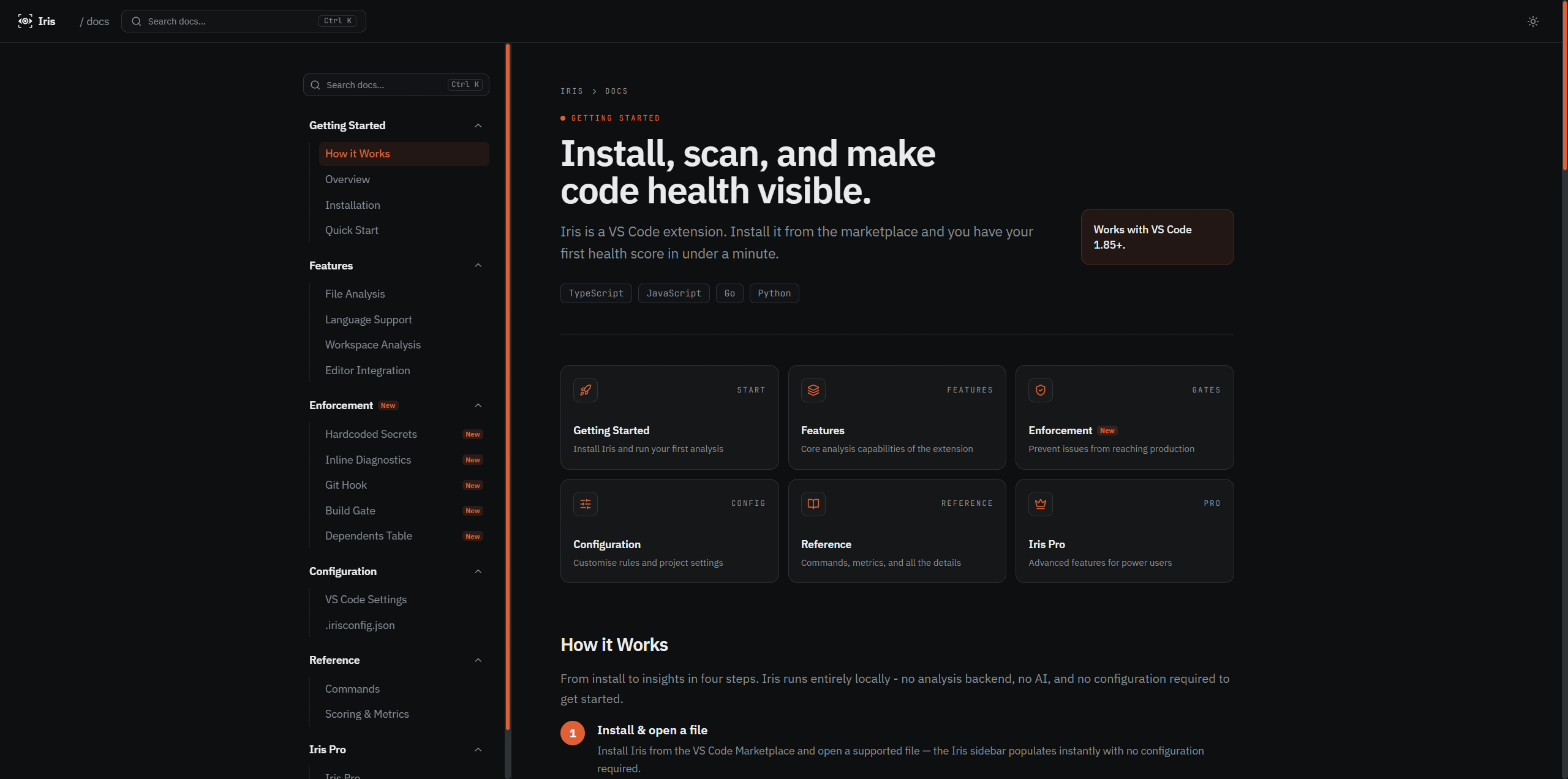Click the sidebar vertical scrollbar

pyautogui.click(x=507, y=386)
